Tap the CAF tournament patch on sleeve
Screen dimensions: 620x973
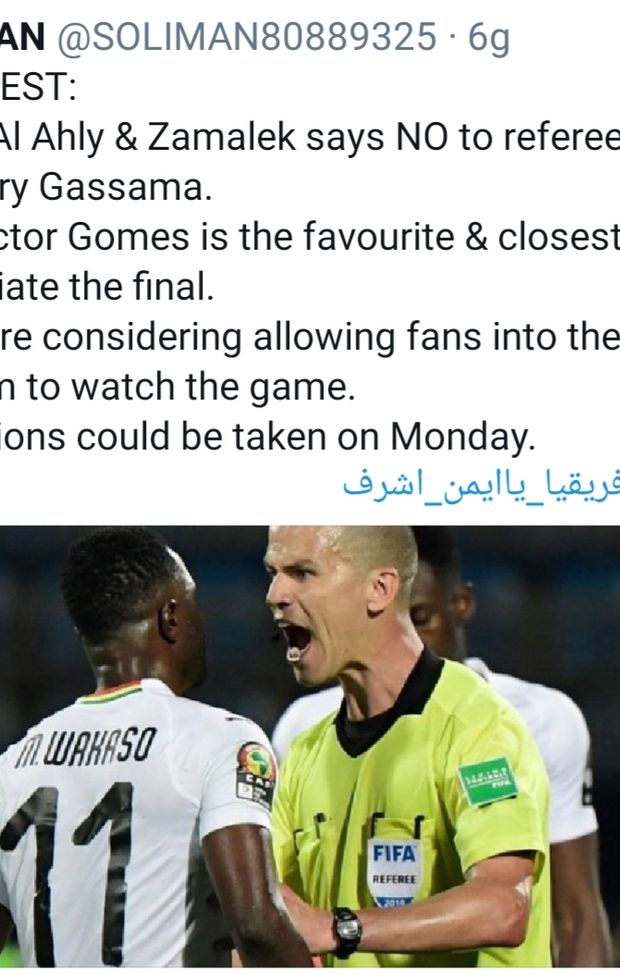(256, 774)
